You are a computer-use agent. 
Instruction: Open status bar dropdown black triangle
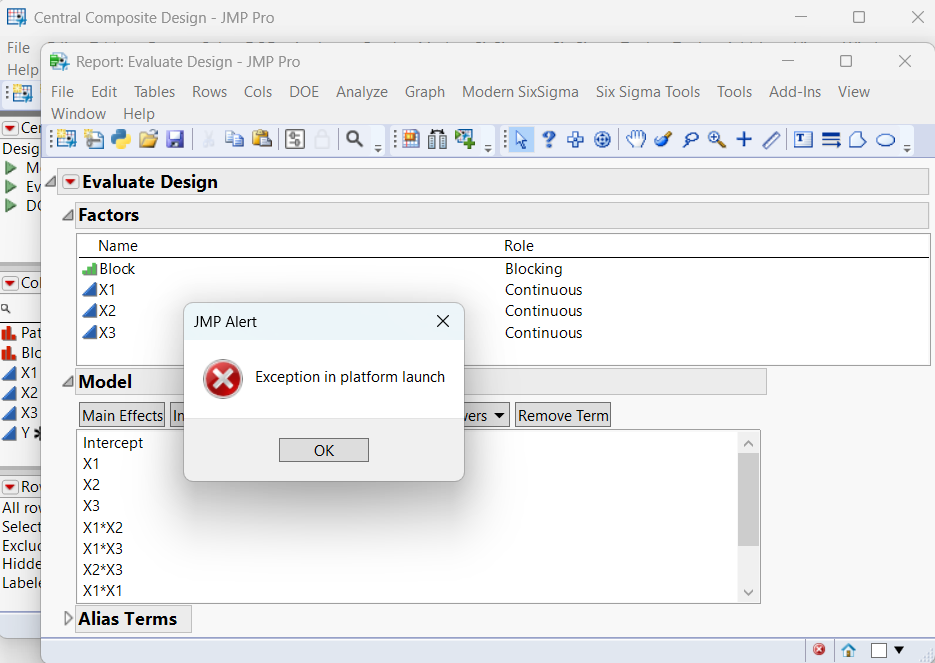(899, 650)
